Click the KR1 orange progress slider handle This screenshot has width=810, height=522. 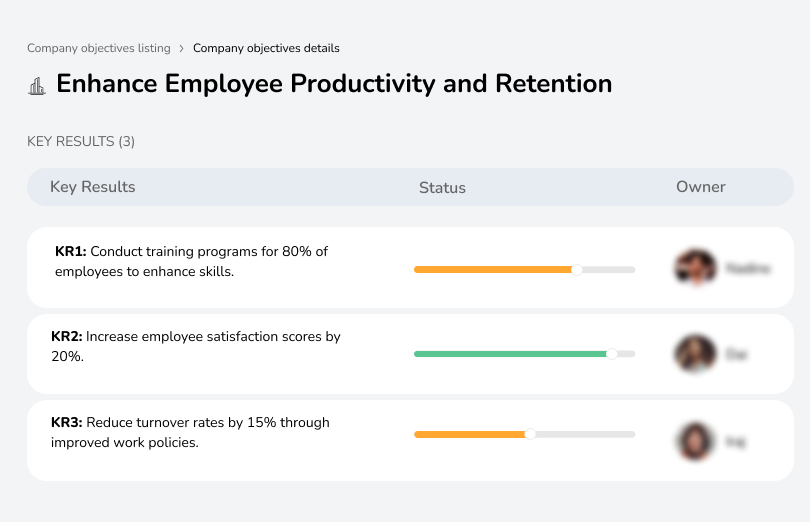click(576, 269)
